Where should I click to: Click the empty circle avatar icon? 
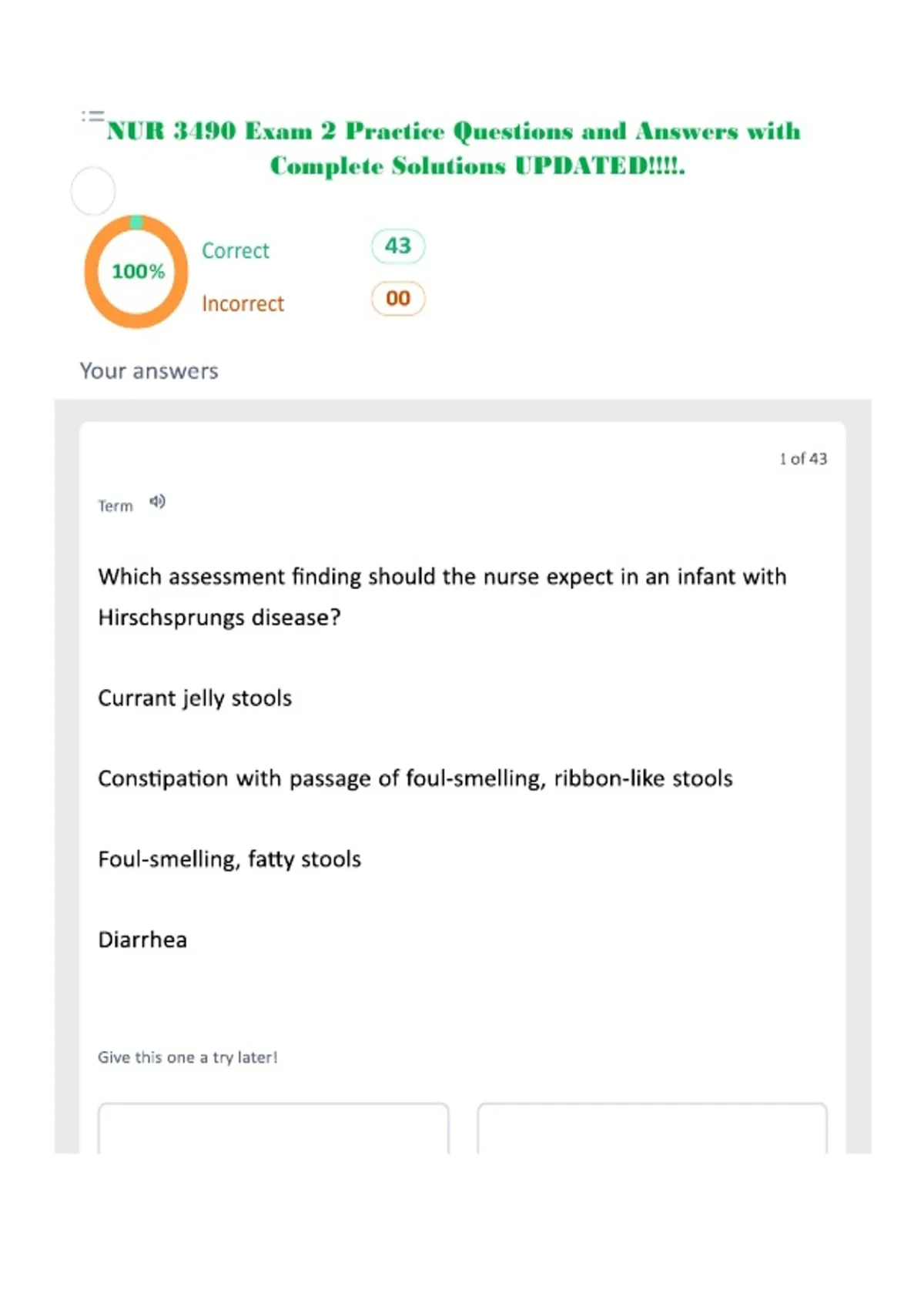93,191
